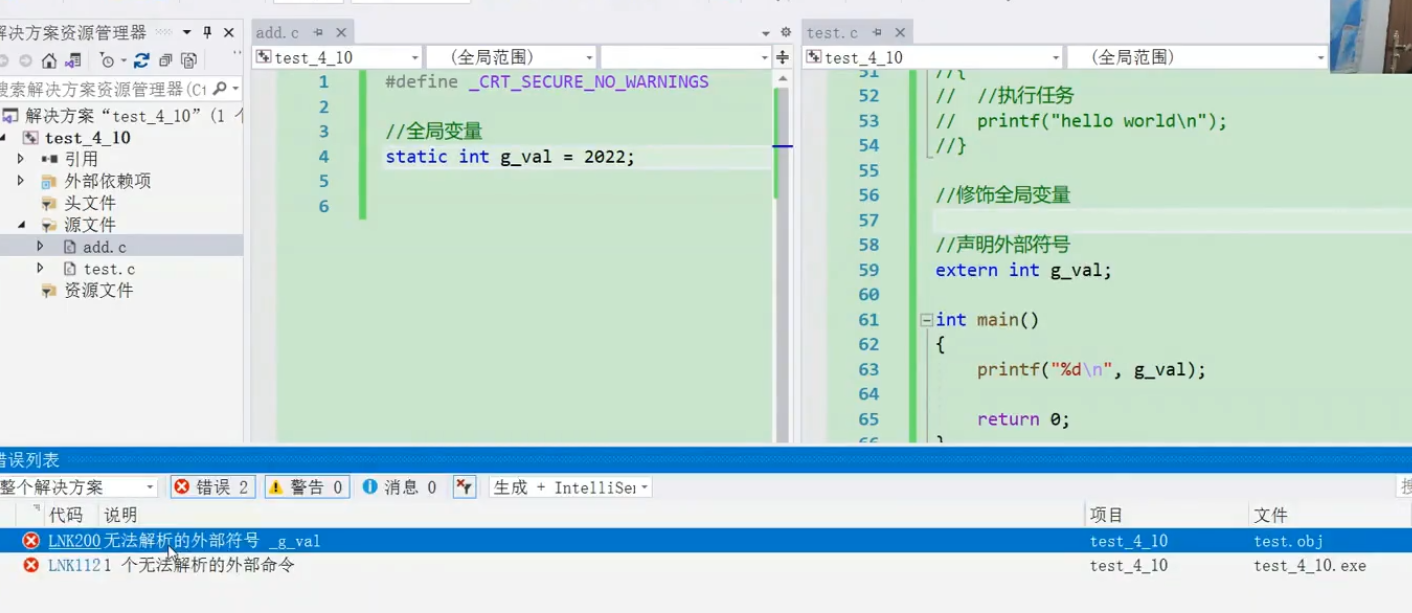
Task: Click the split editor icon in add.c pane
Action: click(x=782, y=58)
